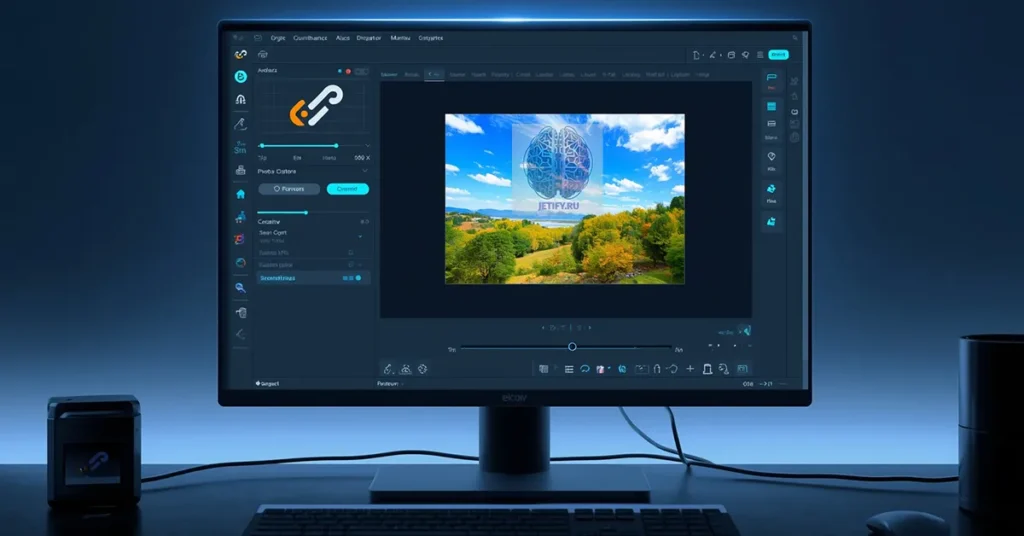This screenshot has width=1024, height=536.
Task: Click the cloud icon between brush and gear
Action: pos(406,369)
